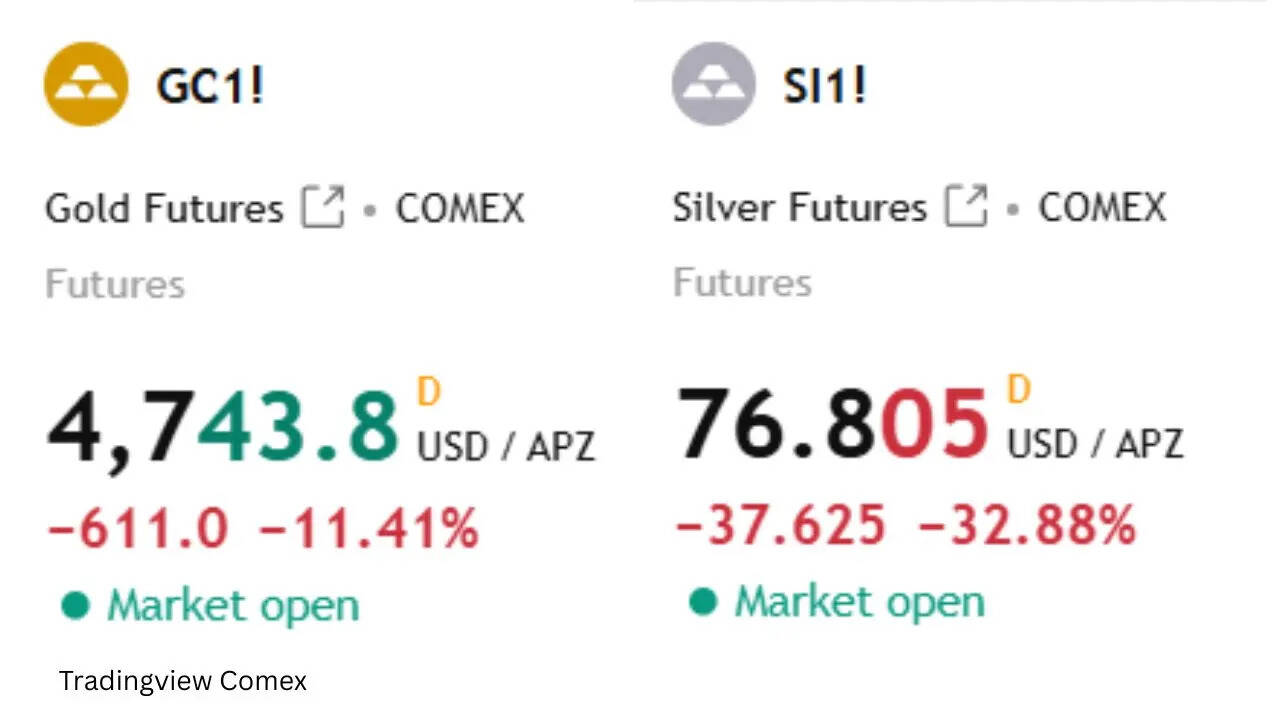This screenshot has height=720, width=1280.
Task: Click the gold price 4,743.8
Action: 222,430
